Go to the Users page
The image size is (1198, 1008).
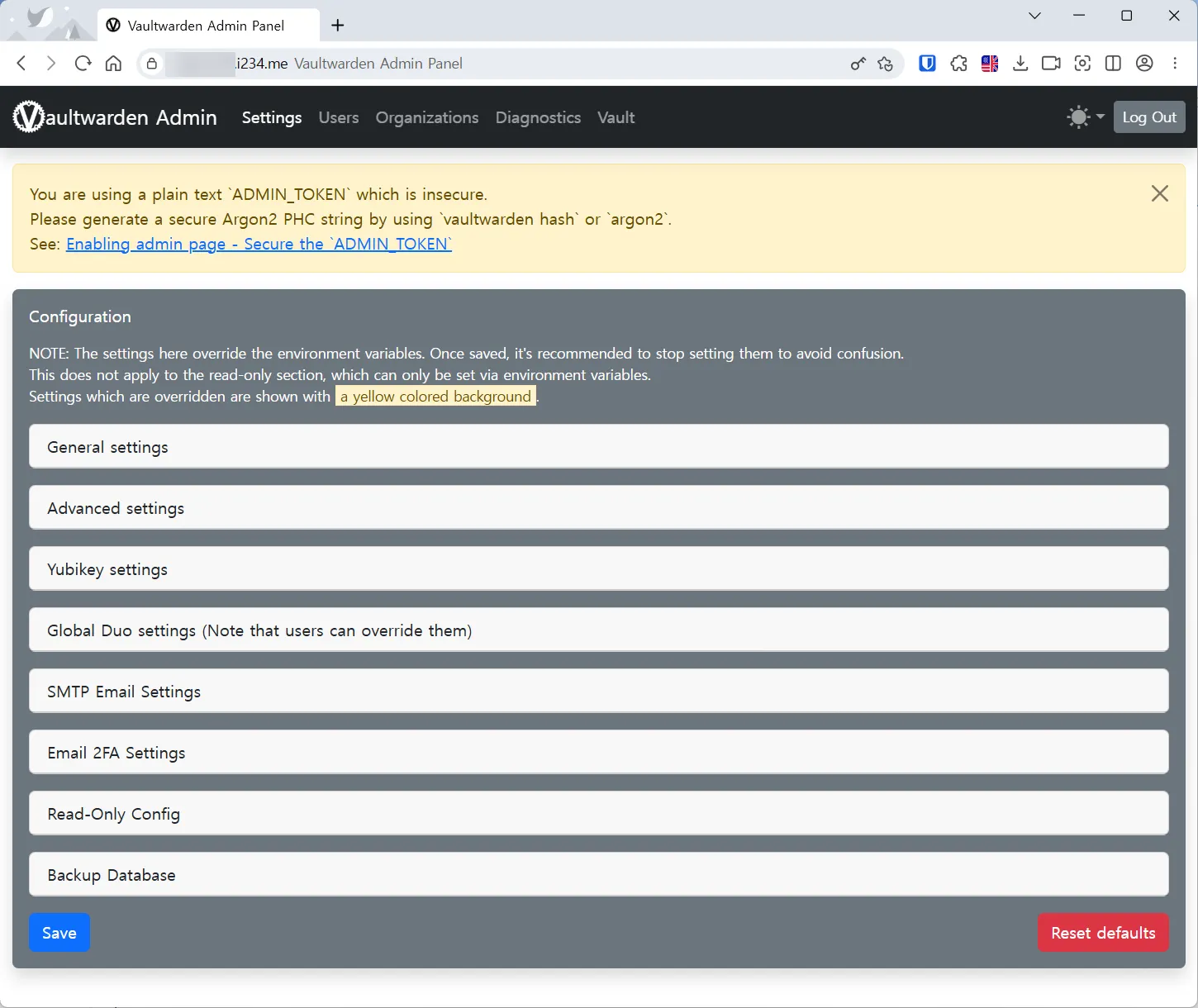(339, 117)
